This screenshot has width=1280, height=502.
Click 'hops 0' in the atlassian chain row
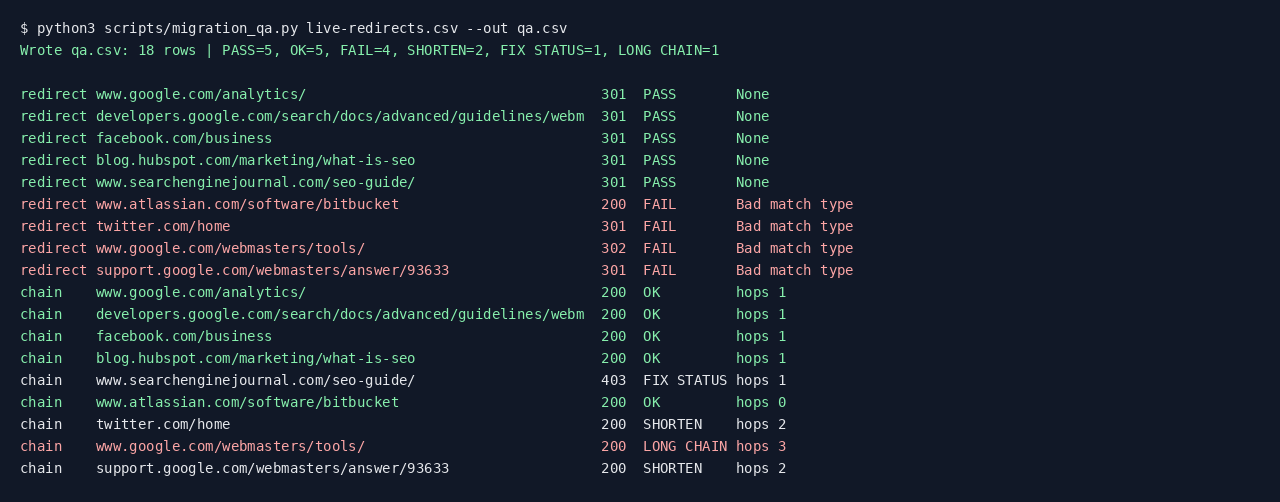click(761, 402)
